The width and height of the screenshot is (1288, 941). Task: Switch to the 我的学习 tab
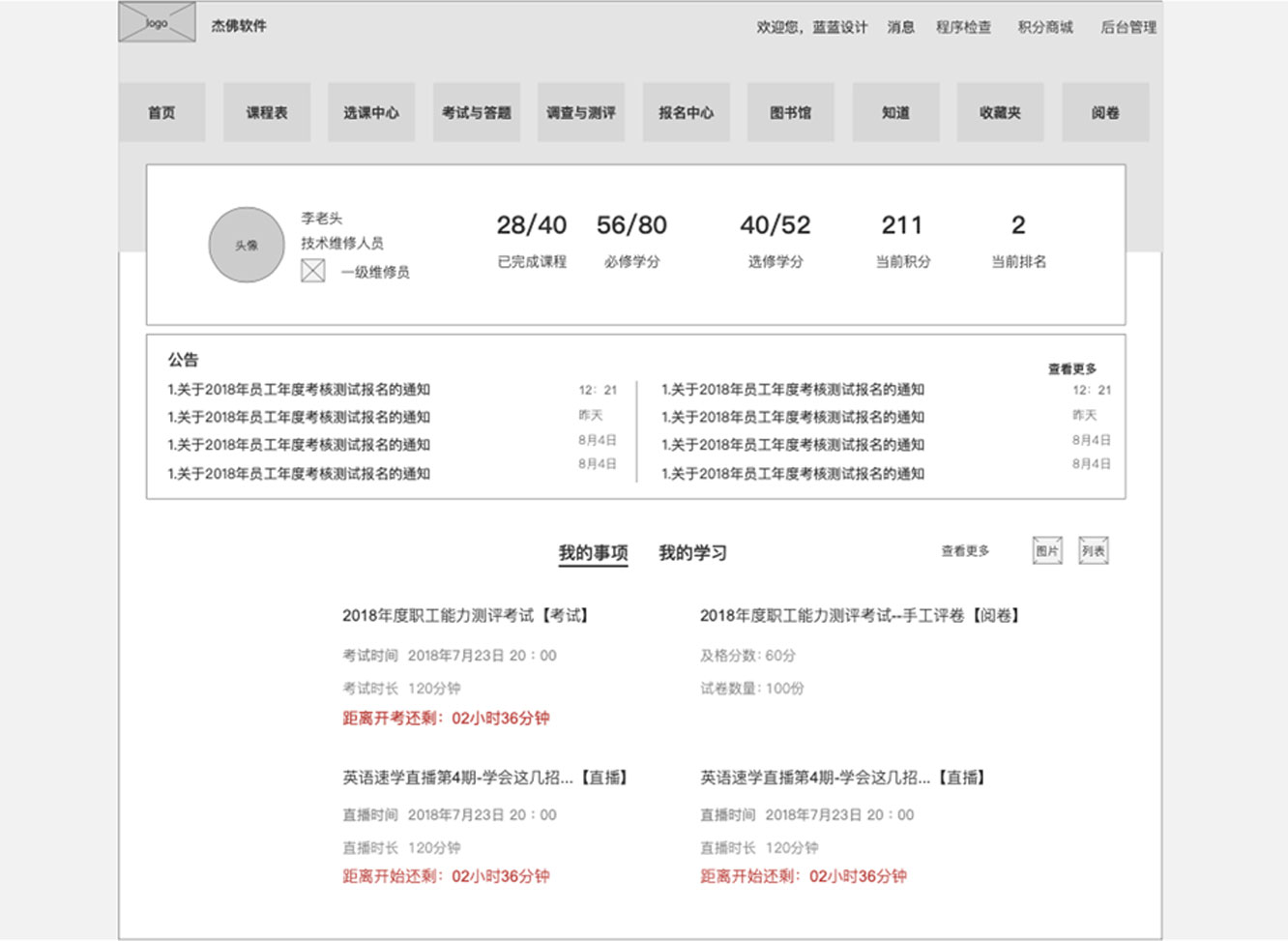point(692,552)
